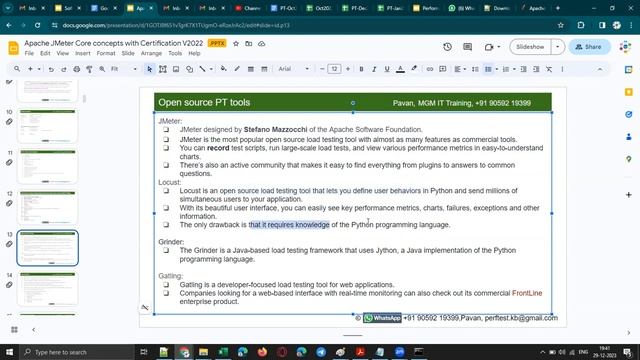This screenshot has height=360, width=640.
Task: Open the Arrange menu
Action: 151,53
